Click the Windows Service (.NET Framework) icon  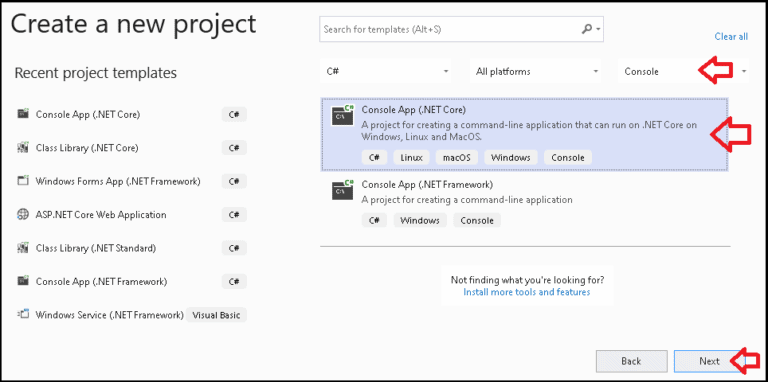tap(23, 314)
